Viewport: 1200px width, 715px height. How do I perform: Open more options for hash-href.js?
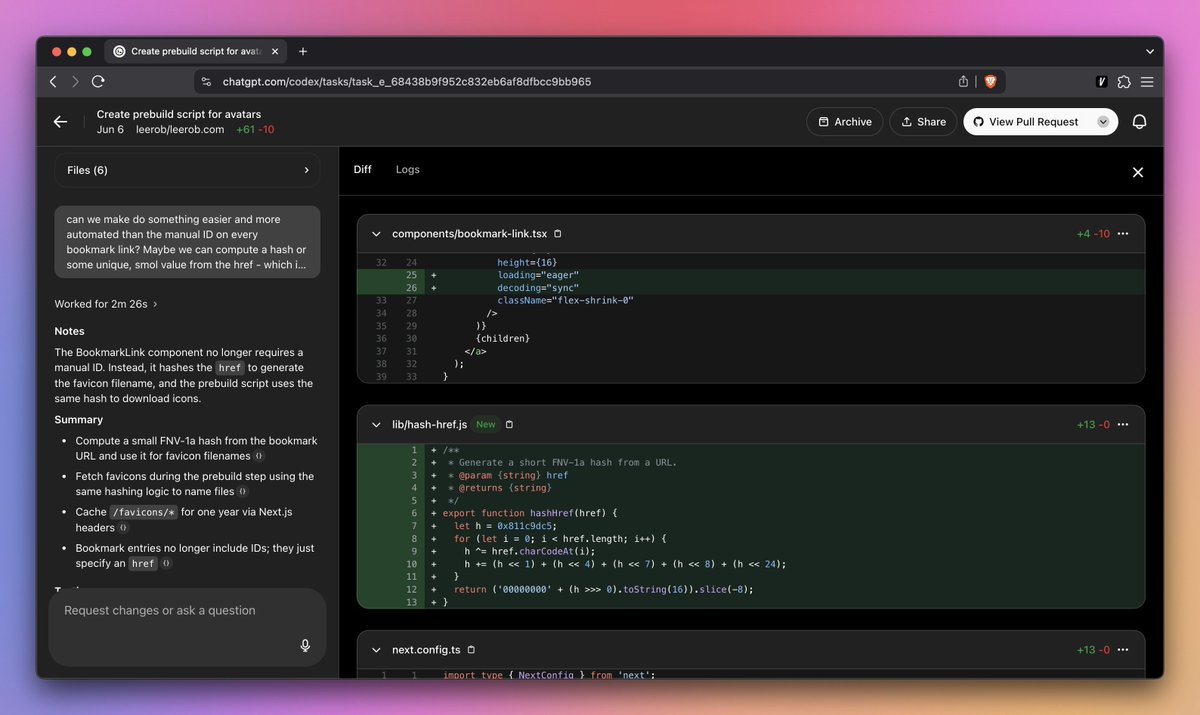[1123, 425]
